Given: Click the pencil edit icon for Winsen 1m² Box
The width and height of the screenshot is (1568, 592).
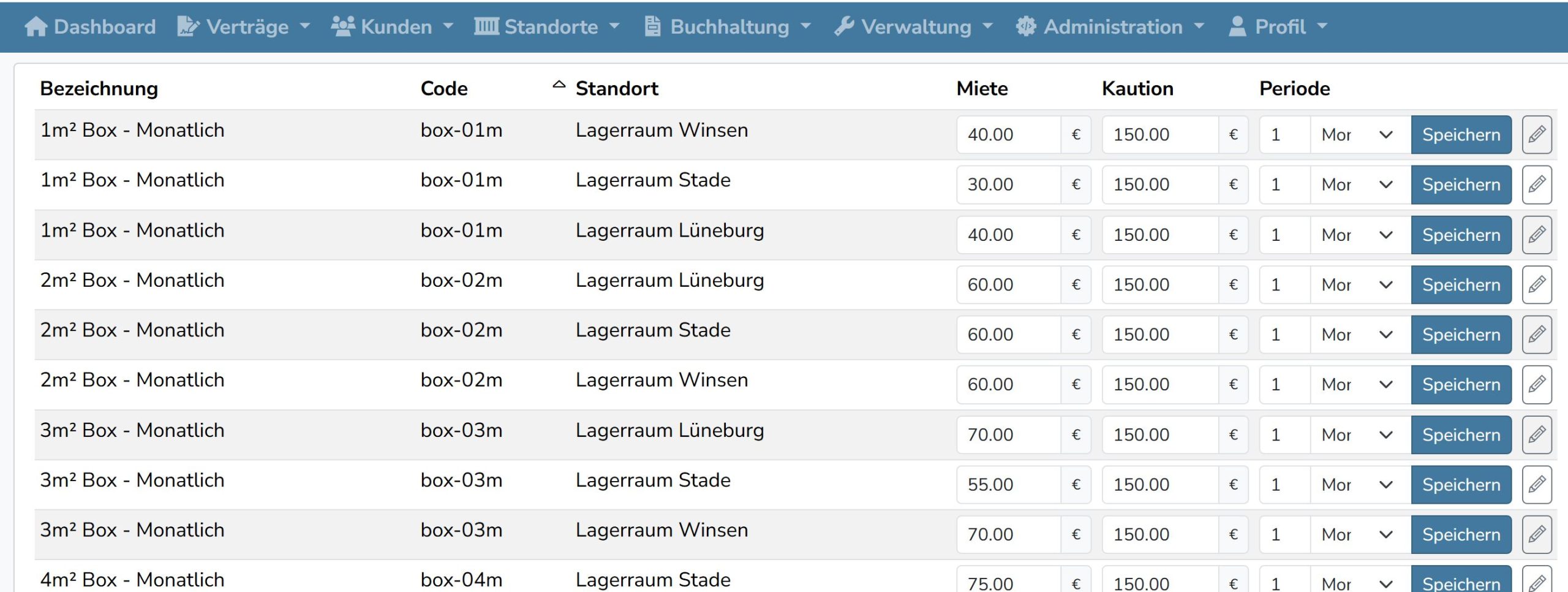Looking at the screenshot, I should (x=1536, y=134).
